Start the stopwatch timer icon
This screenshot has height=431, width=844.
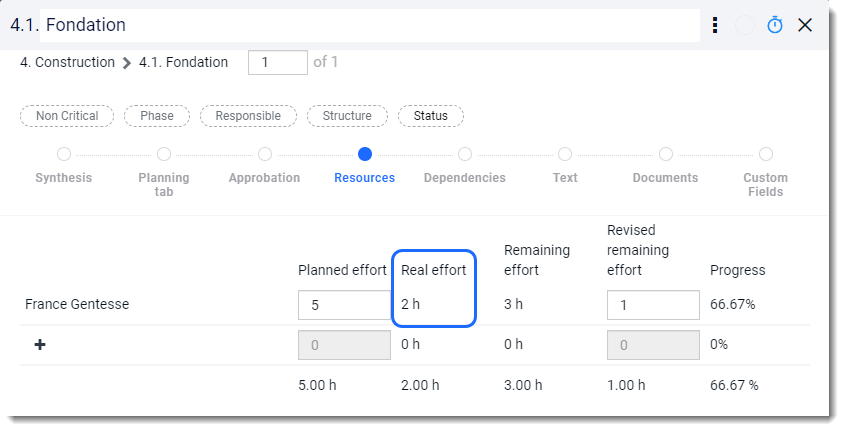coord(775,25)
